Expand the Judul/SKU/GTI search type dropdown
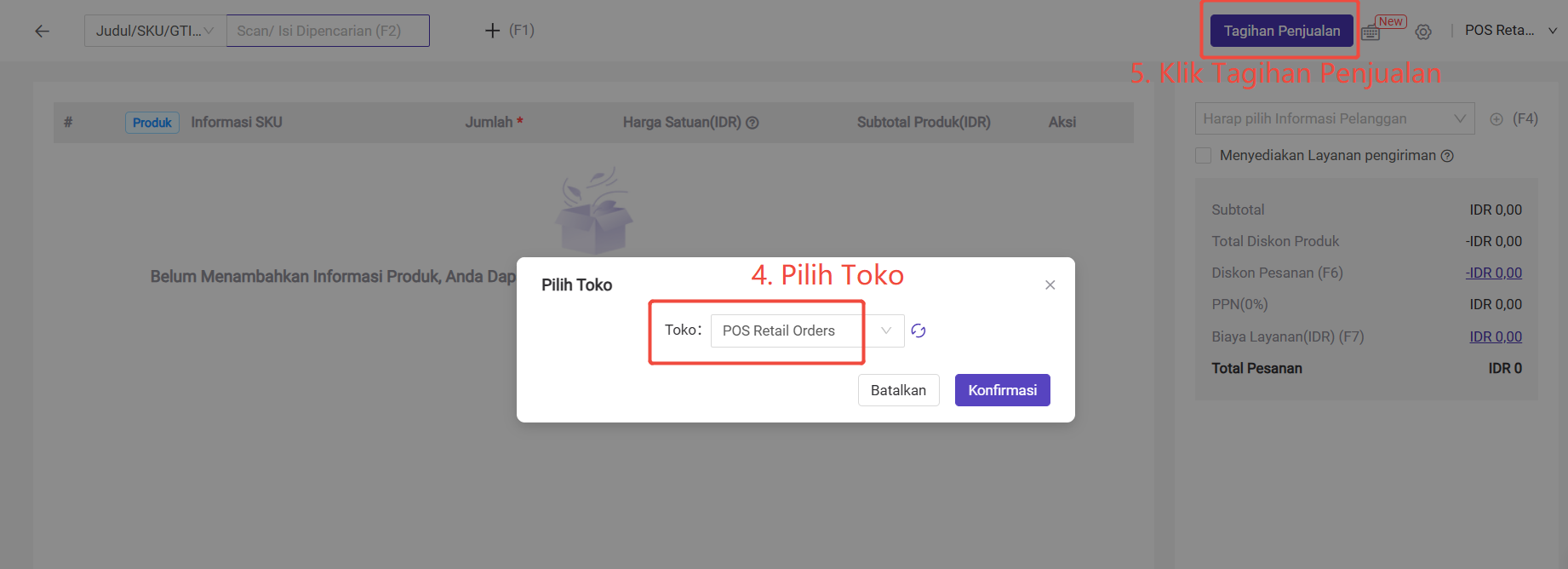Image resolution: width=1568 pixels, height=569 pixels. (x=155, y=31)
